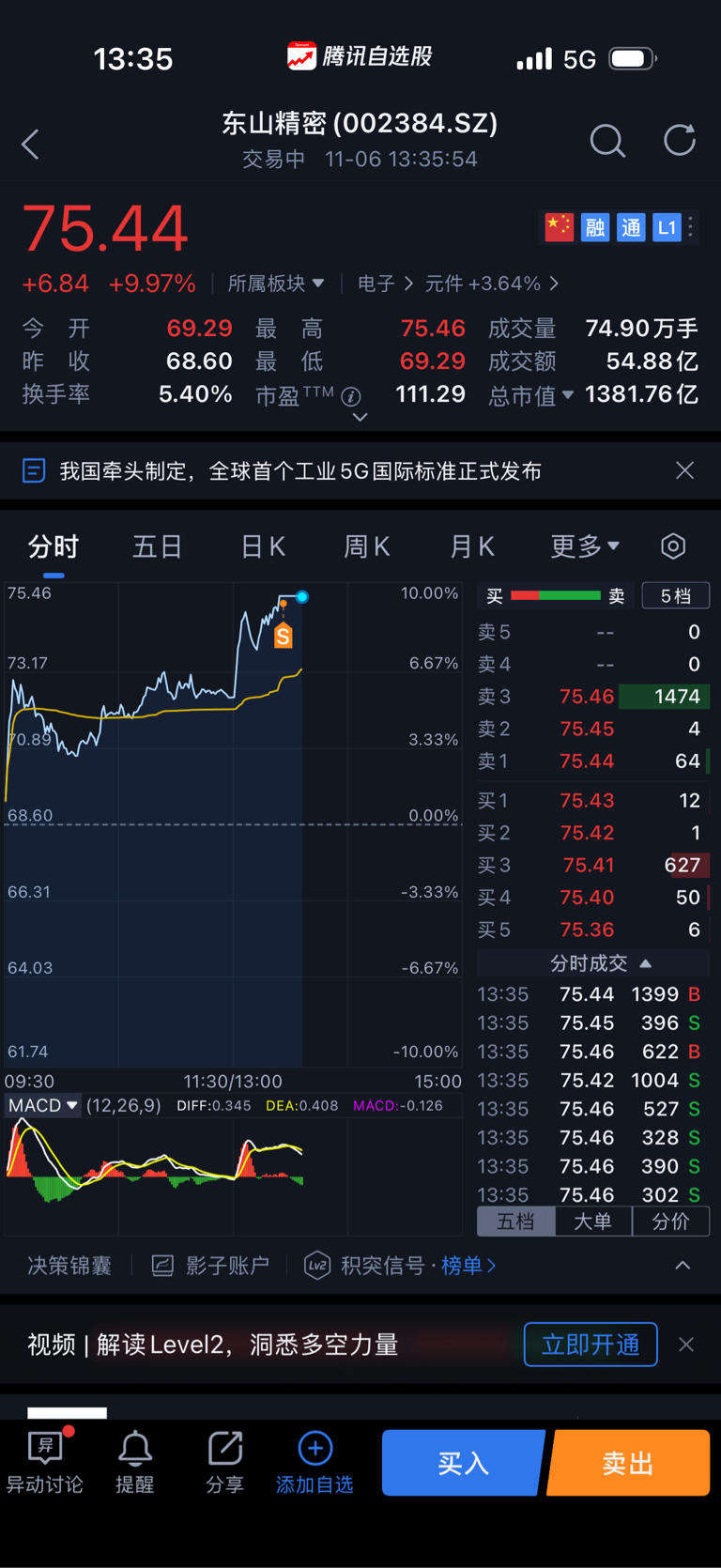
Task: Switch to the 日K tab
Action: click(x=263, y=546)
